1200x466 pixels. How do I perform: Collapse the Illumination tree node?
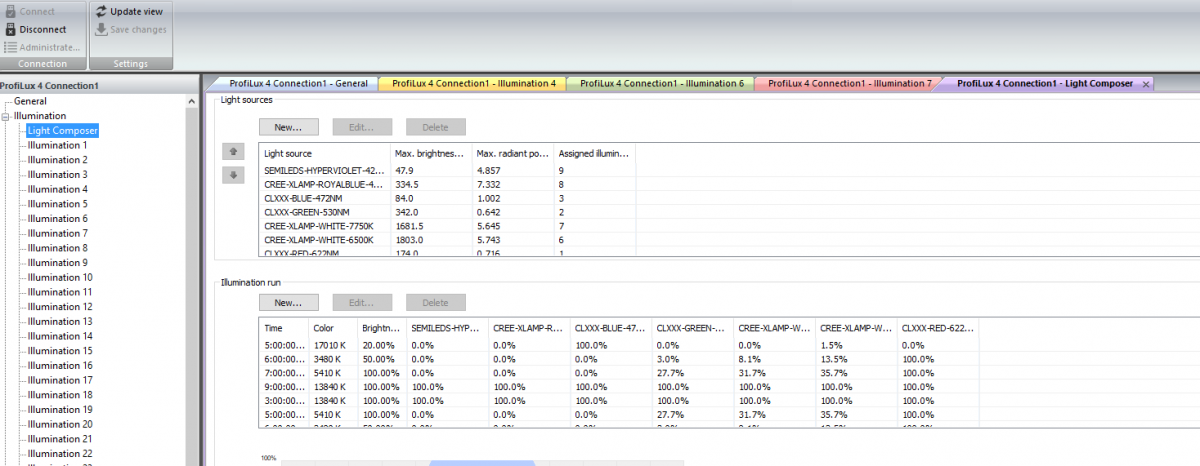7,116
